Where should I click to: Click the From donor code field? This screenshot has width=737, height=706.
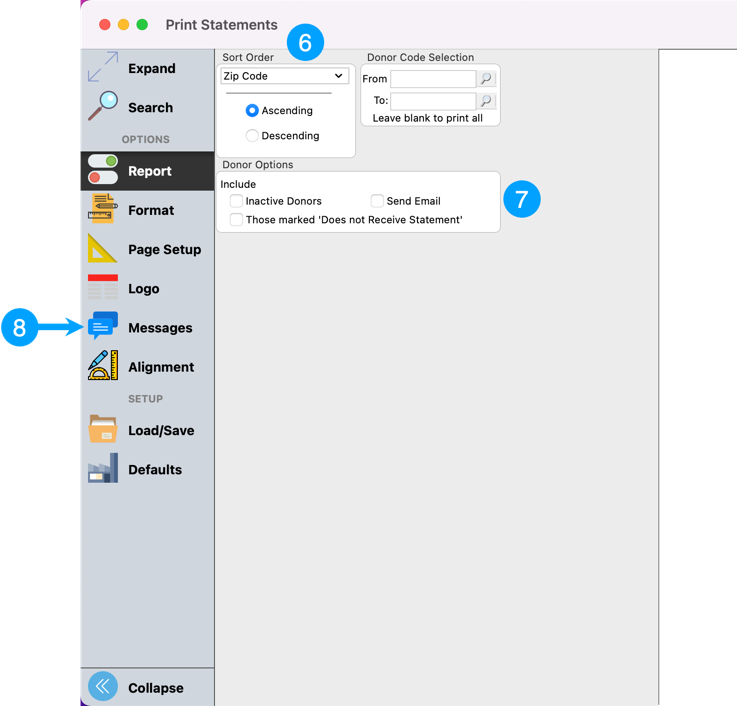pos(432,79)
